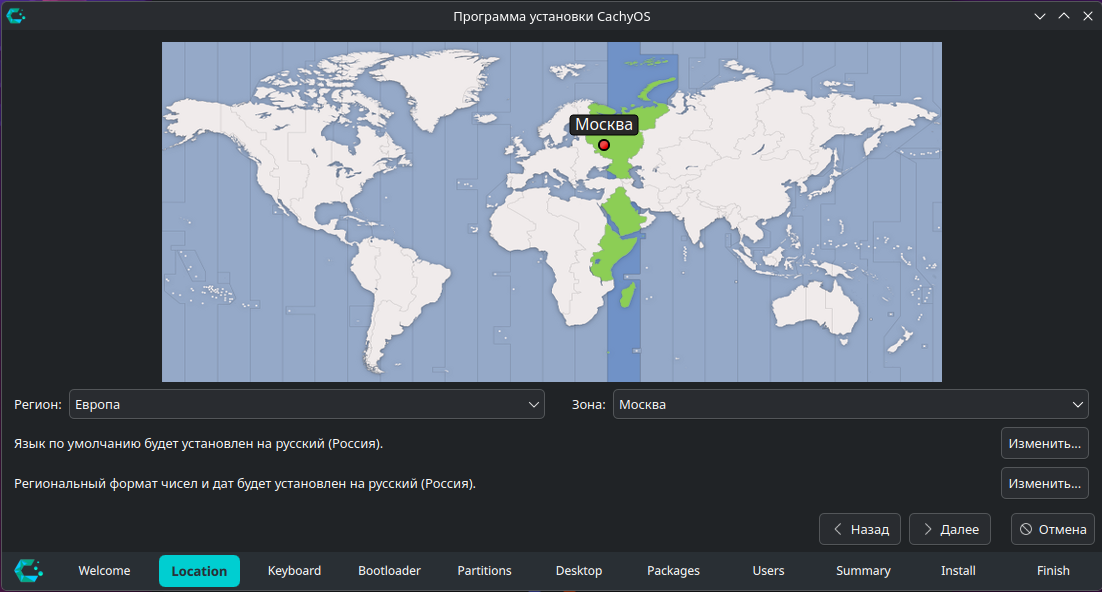Click the Москва label on the map
This screenshot has width=1102, height=592.
pos(604,124)
